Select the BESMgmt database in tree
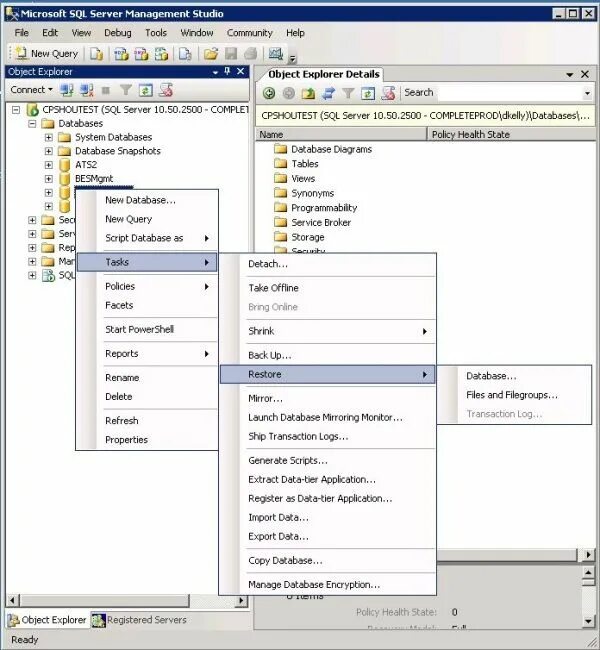Screen dimensions: 600x650 (x=94, y=179)
